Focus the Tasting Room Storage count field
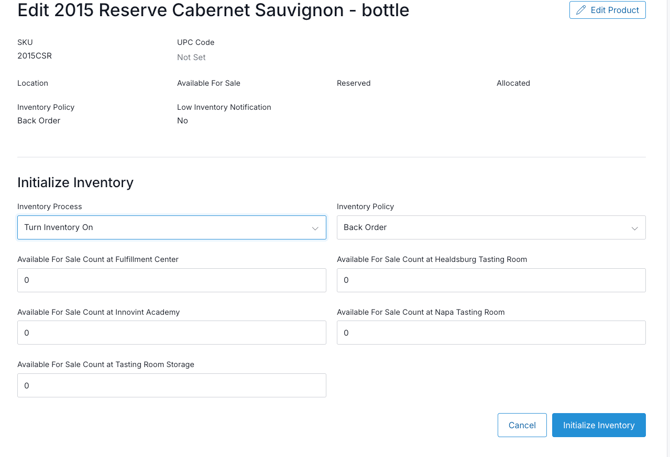Screen dimensions: 670x457 tap(171, 385)
